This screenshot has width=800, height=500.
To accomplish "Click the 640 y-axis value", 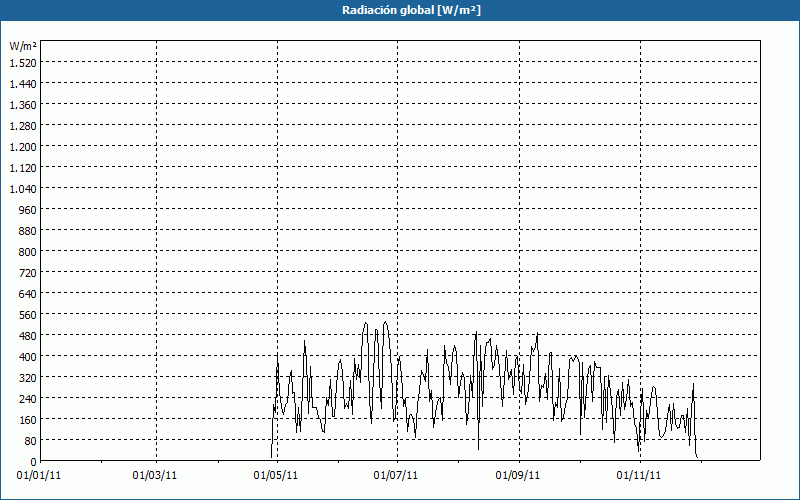I will click(x=29, y=294).
